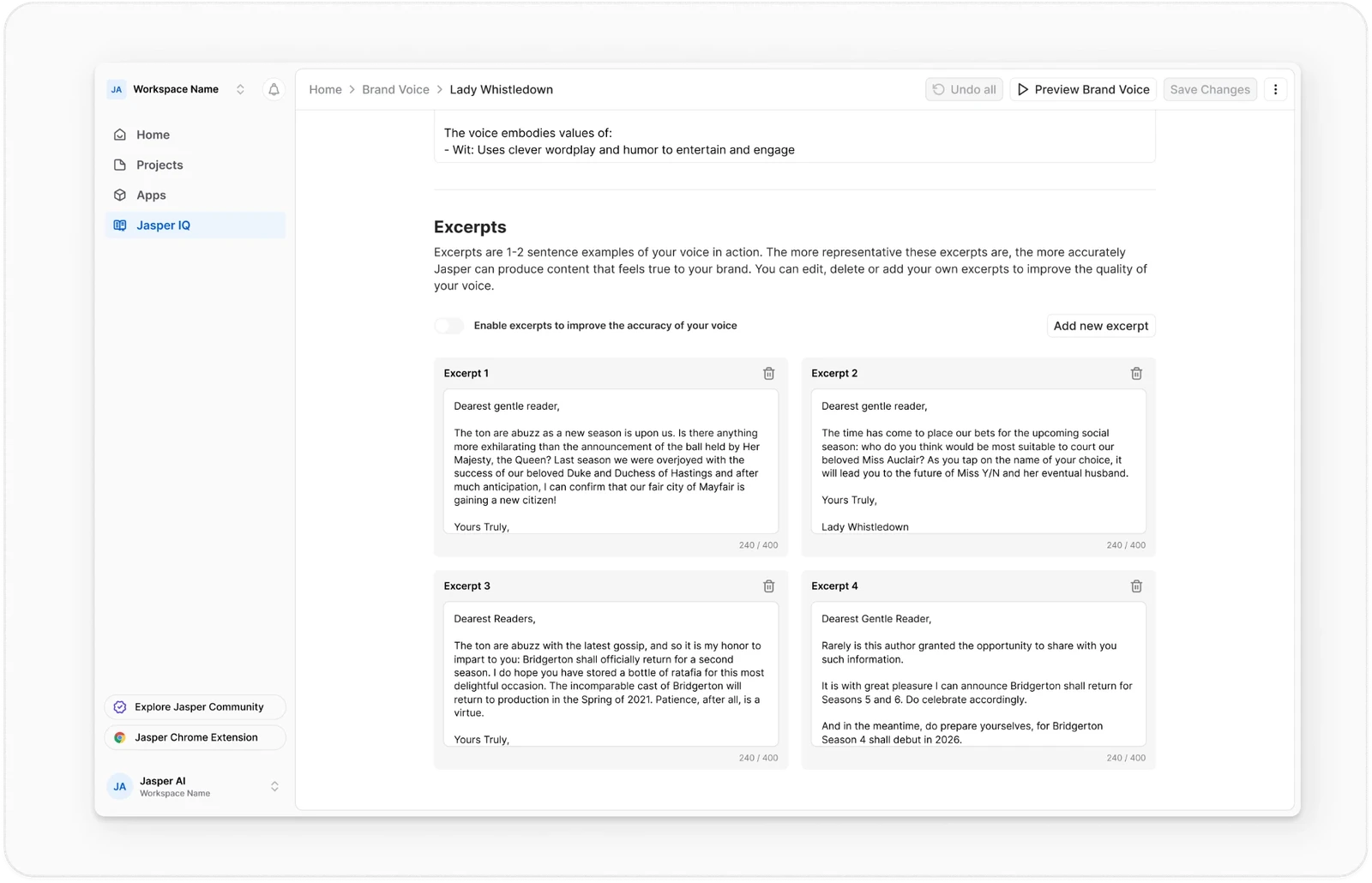
Task: Delete Excerpt 3 with trash icon
Action: click(768, 586)
